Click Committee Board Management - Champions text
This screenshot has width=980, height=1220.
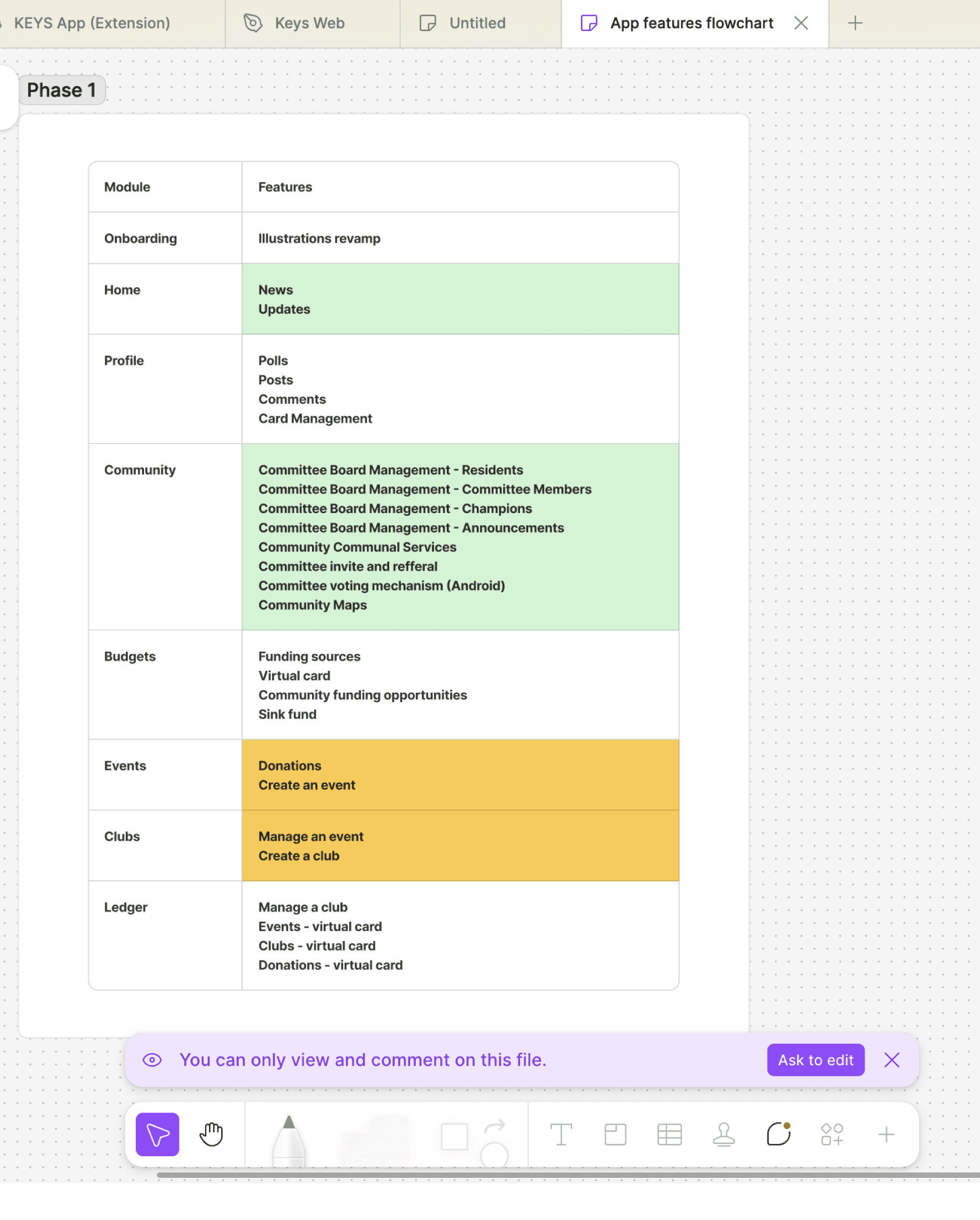[395, 509]
